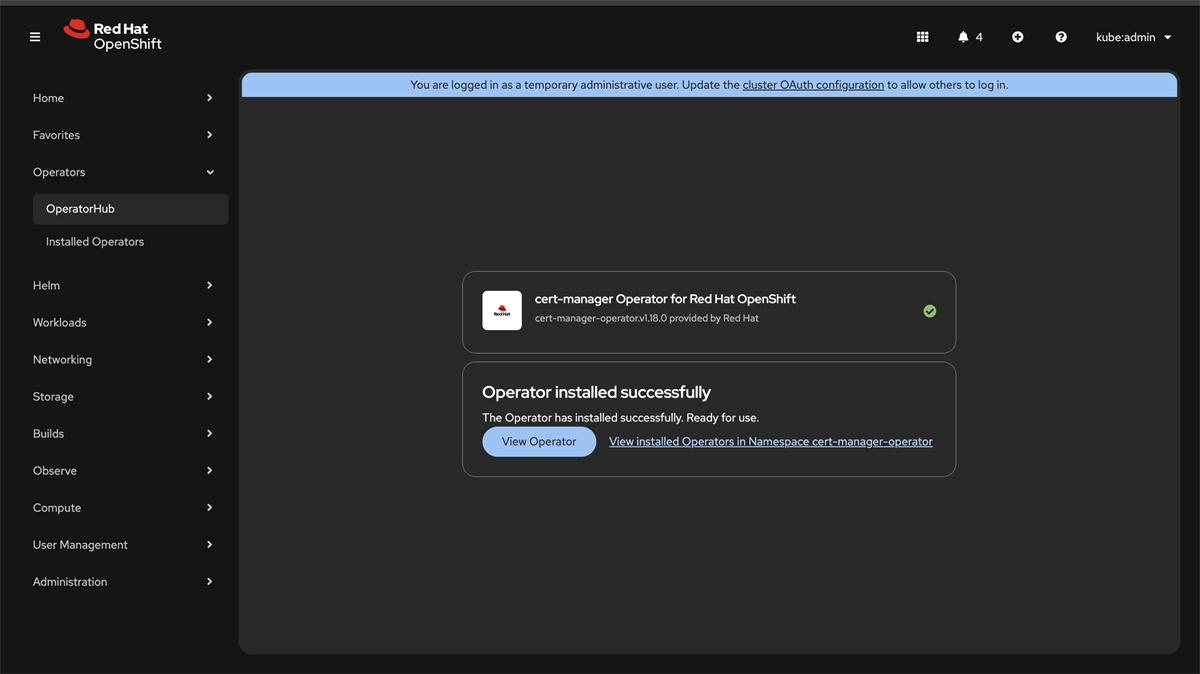Open the kube:admin user dropdown
The height and width of the screenshot is (674, 1200).
1133,37
